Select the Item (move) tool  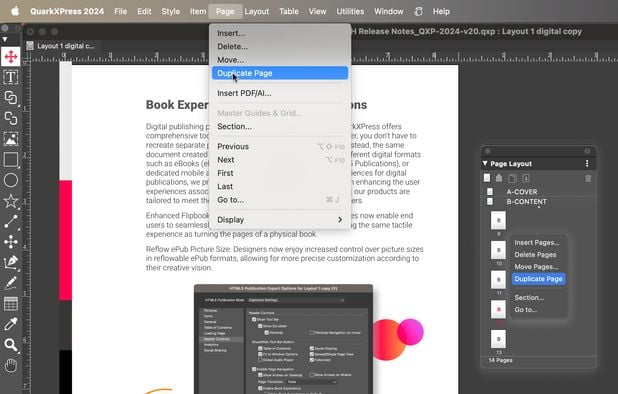pyautogui.click(x=11, y=57)
